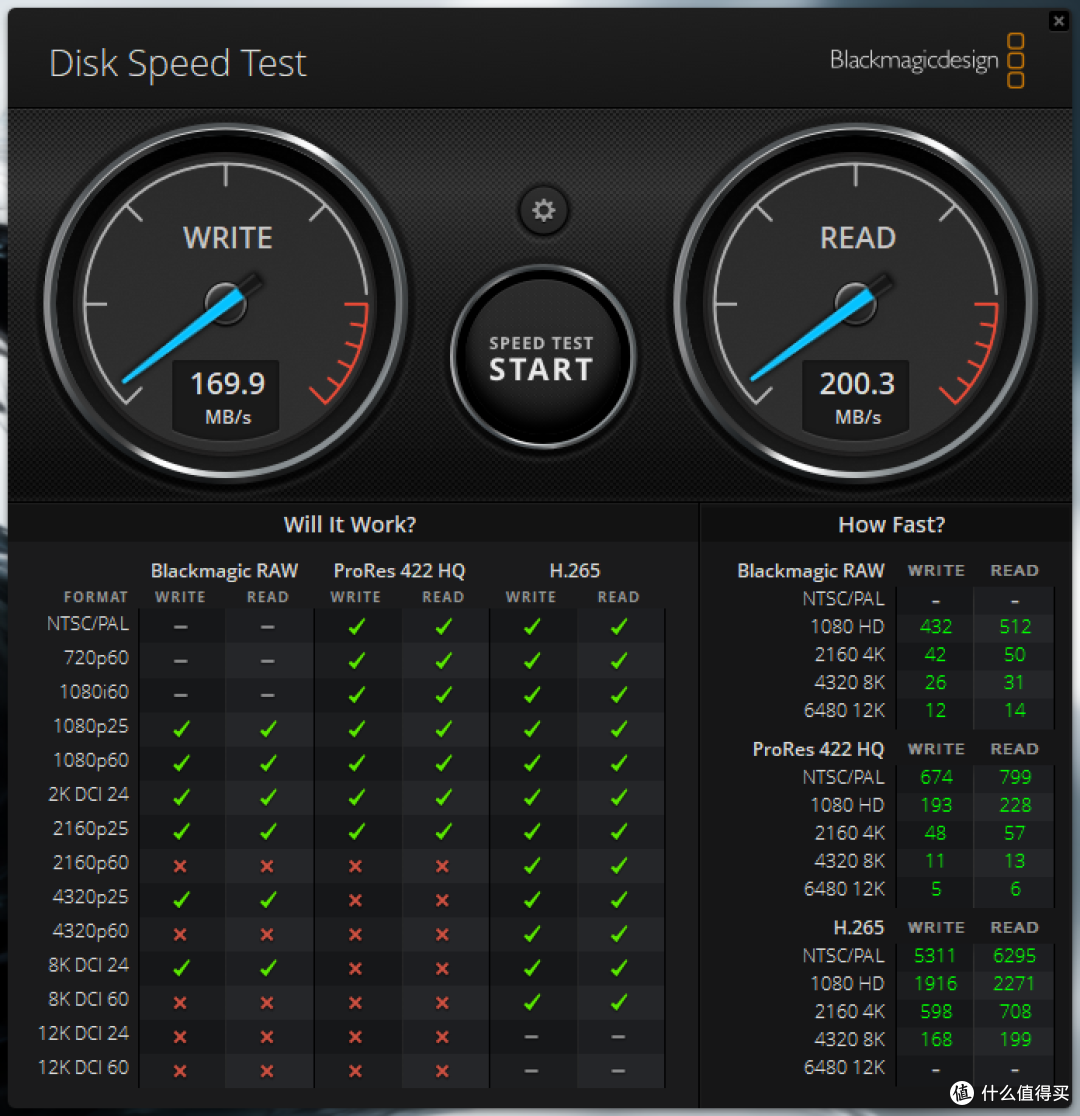Select the 12K DCI 24 format row label
The image size is (1080, 1116).
coord(83,1033)
